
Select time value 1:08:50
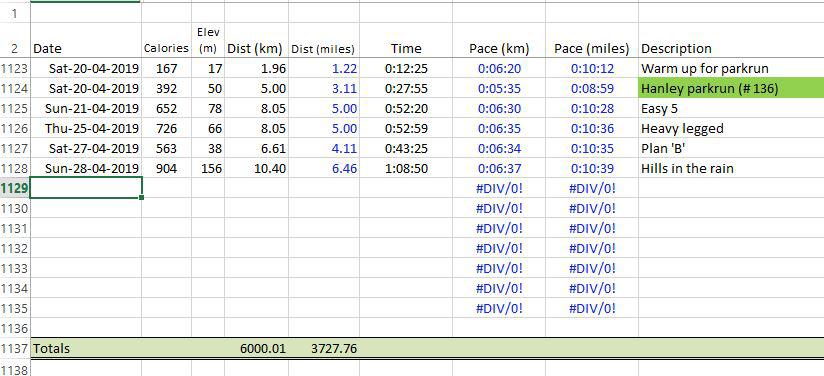coord(406,168)
